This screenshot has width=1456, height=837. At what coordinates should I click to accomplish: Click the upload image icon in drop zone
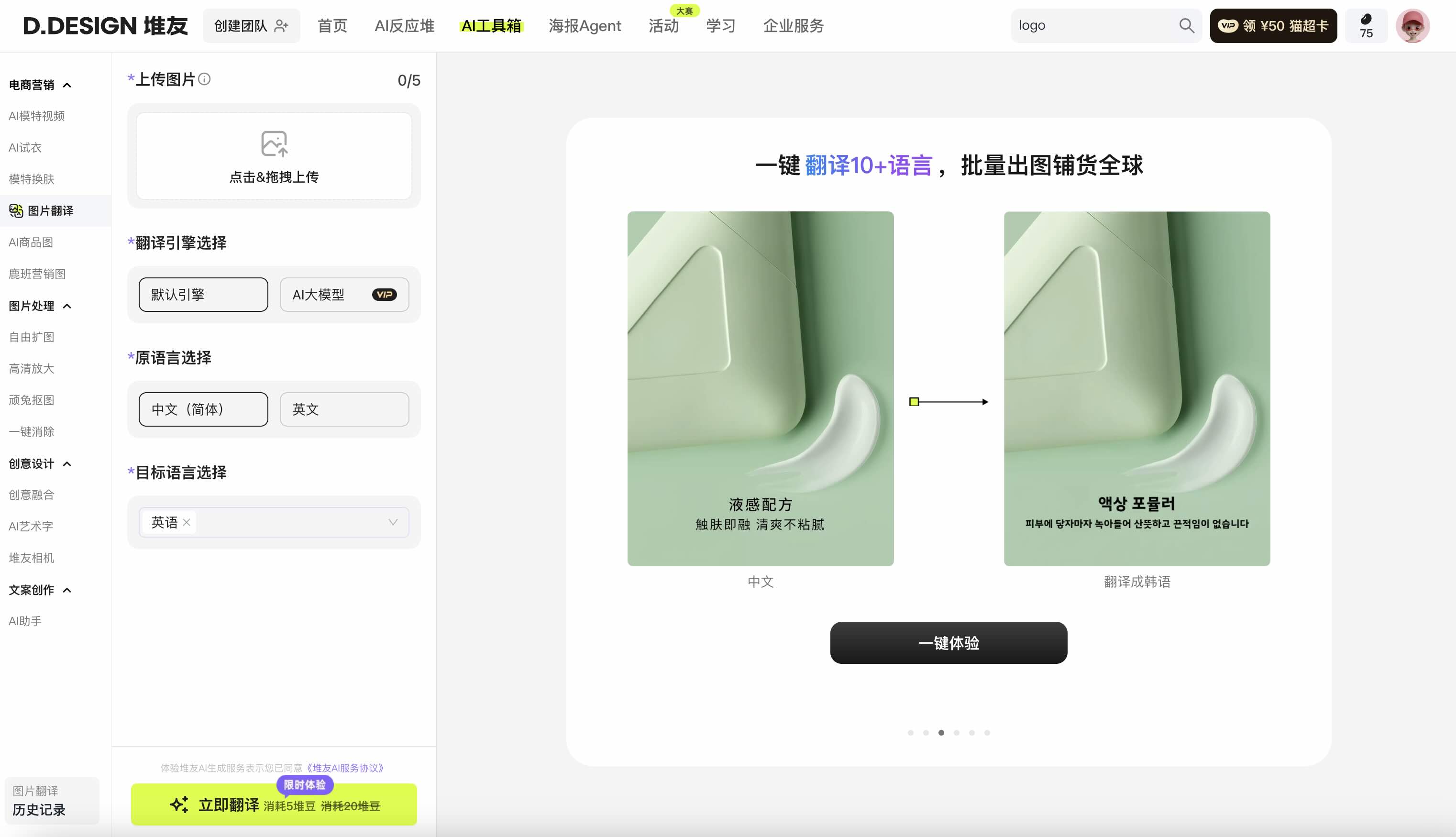pos(274,143)
